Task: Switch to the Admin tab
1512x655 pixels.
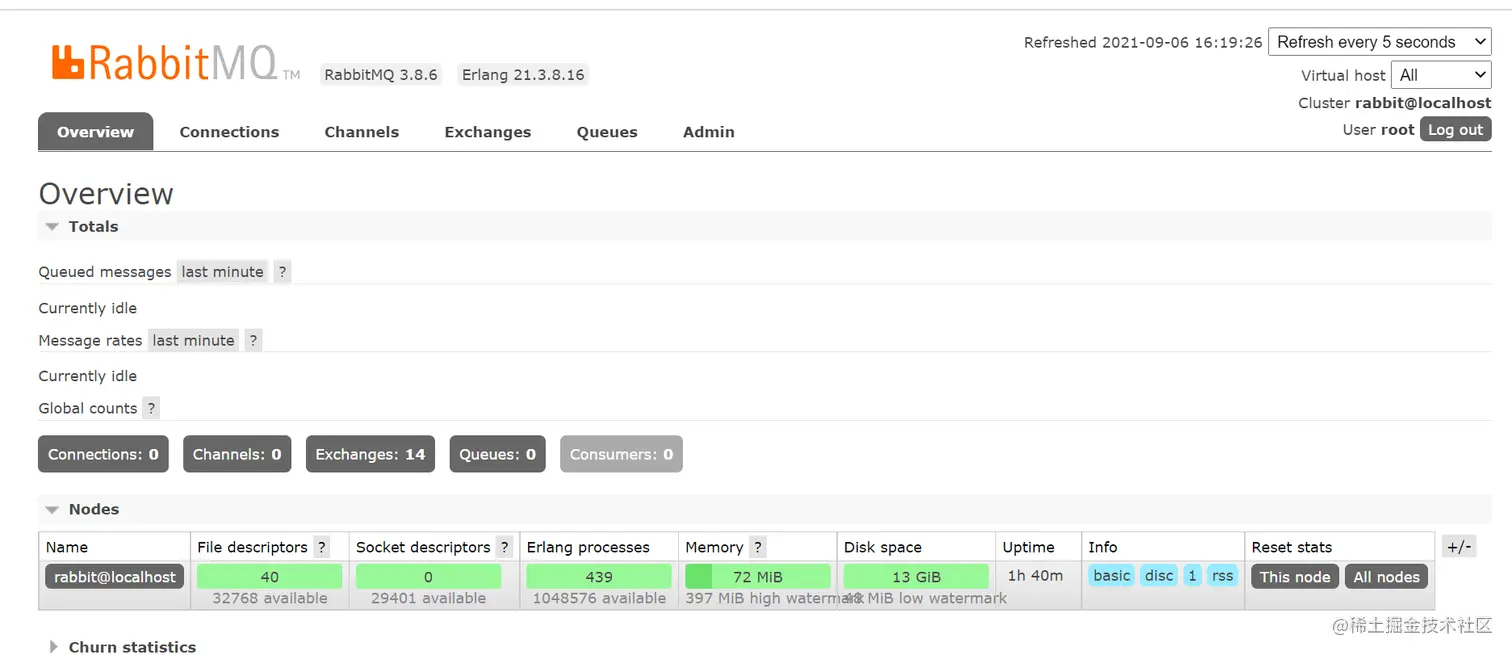Action: pos(708,132)
